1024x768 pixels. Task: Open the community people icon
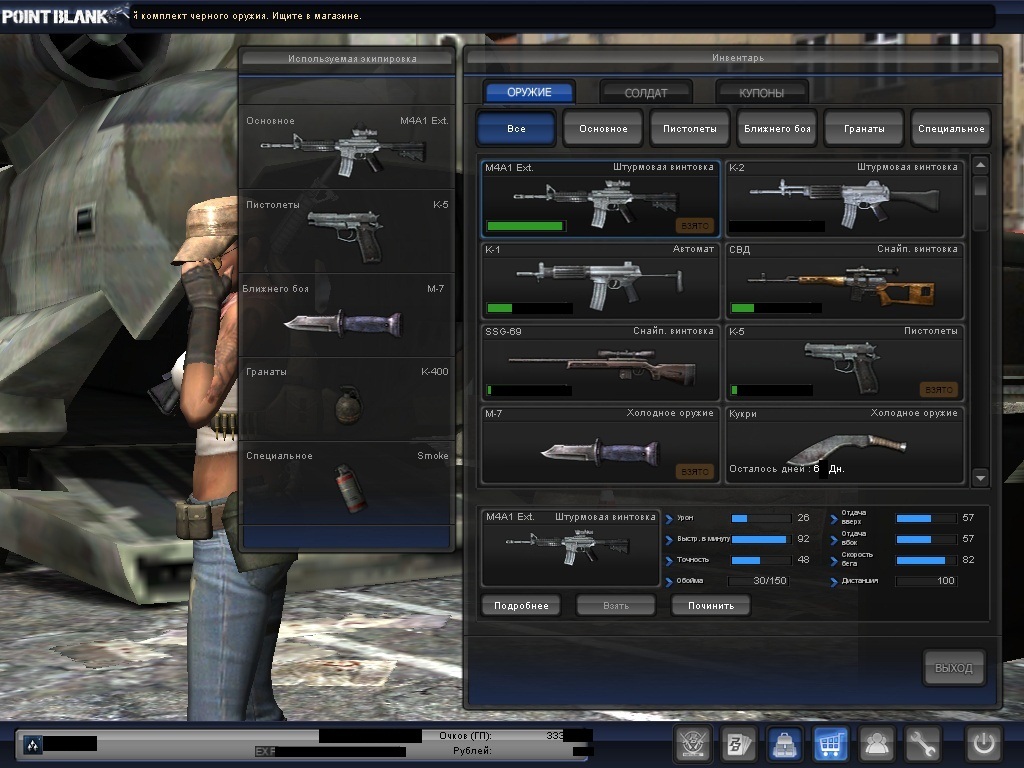[x=876, y=743]
